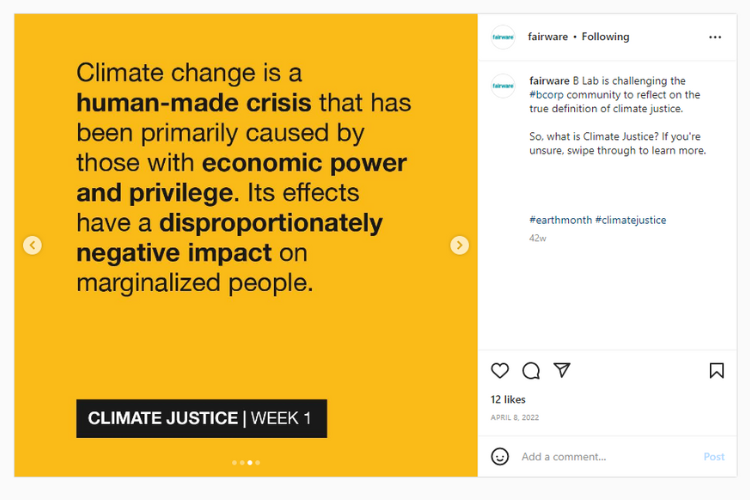Open the April 8, 2022 timestamp
The width and height of the screenshot is (750, 500).
point(515,418)
